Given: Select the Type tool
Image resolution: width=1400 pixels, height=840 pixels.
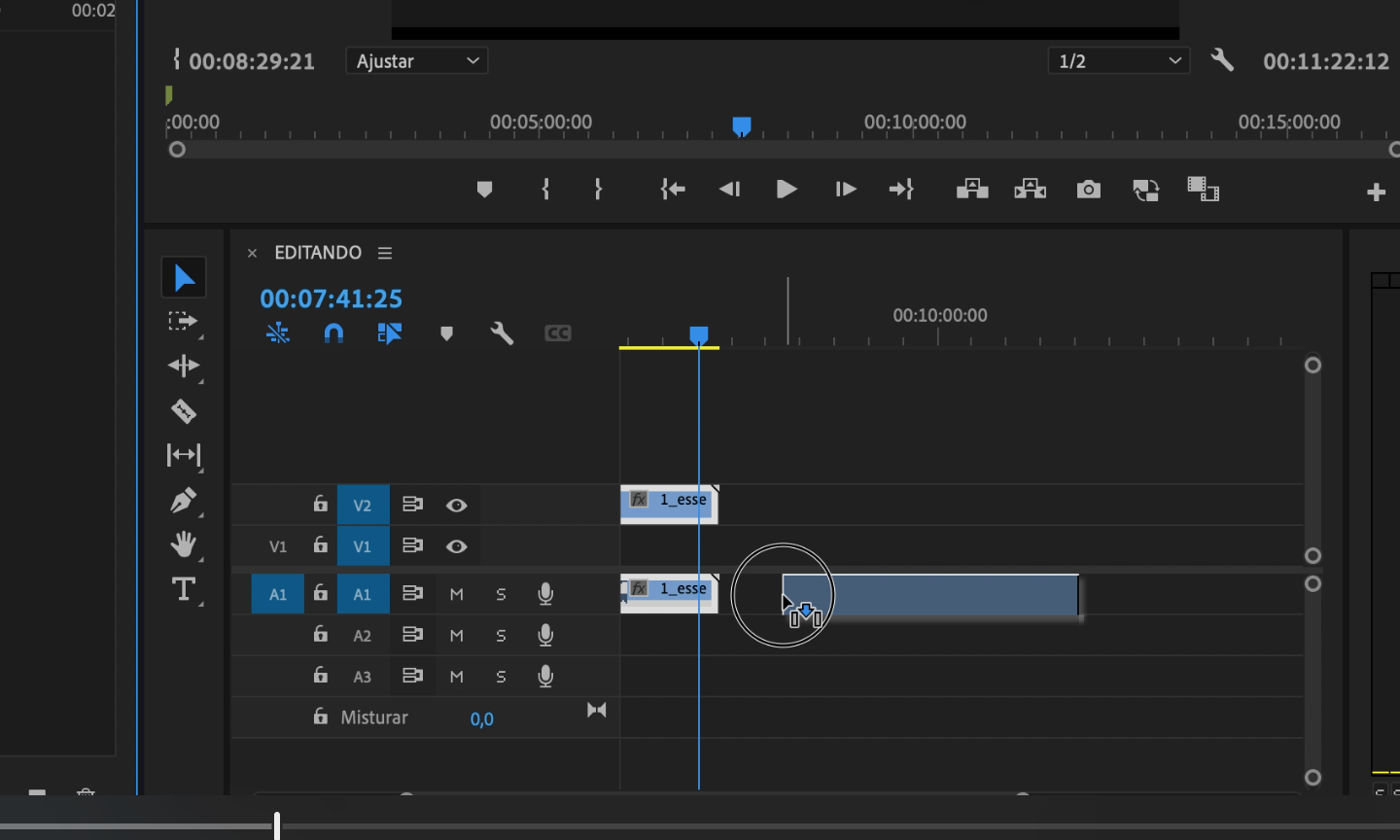Looking at the screenshot, I should point(183,589).
